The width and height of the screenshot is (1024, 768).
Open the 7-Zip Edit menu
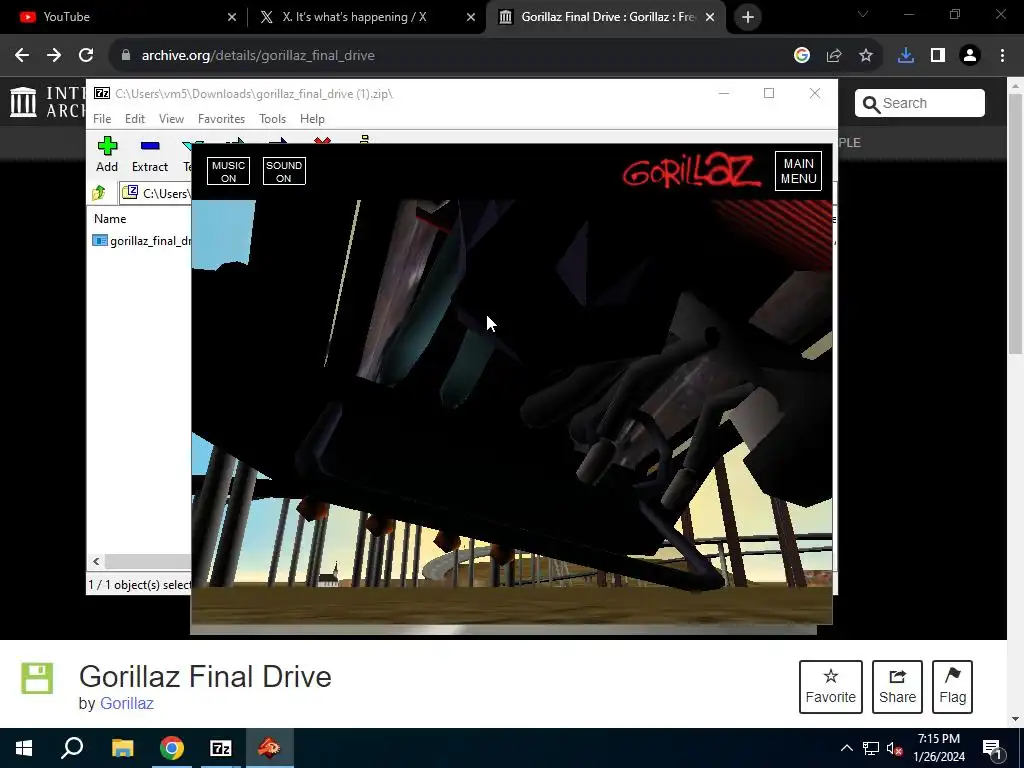tap(135, 119)
